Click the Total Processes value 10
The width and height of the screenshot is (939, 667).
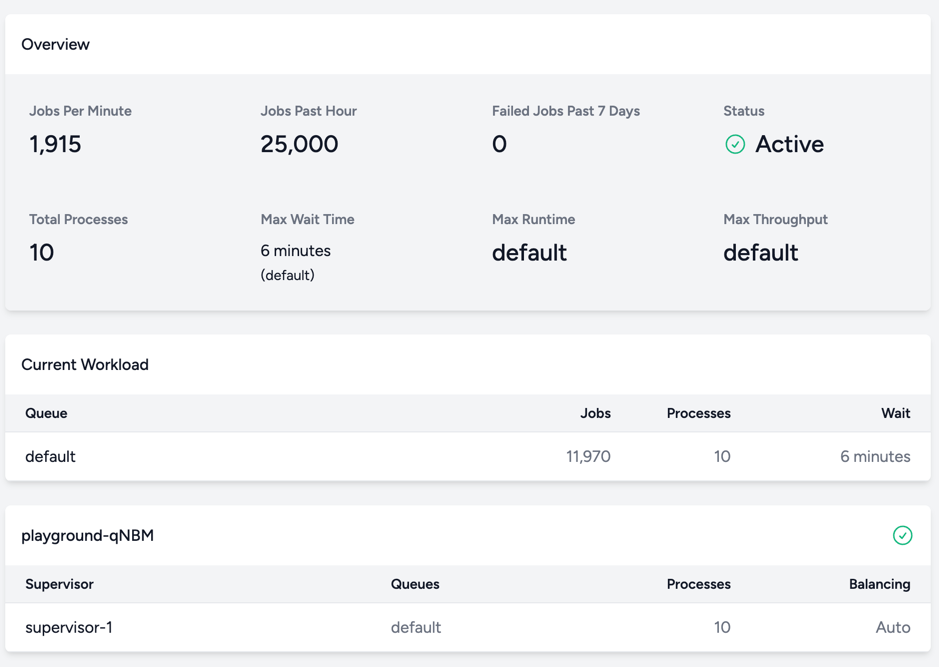tap(42, 253)
